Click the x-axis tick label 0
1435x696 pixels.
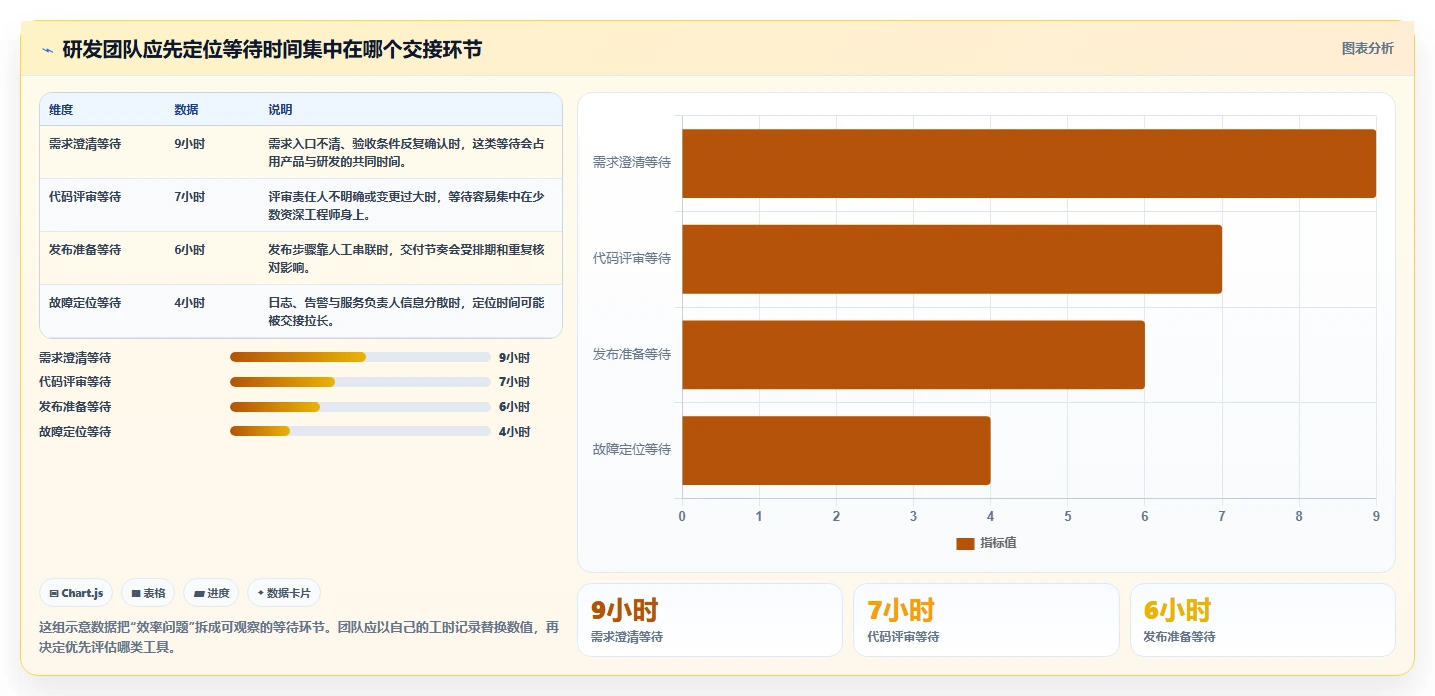tap(682, 516)
